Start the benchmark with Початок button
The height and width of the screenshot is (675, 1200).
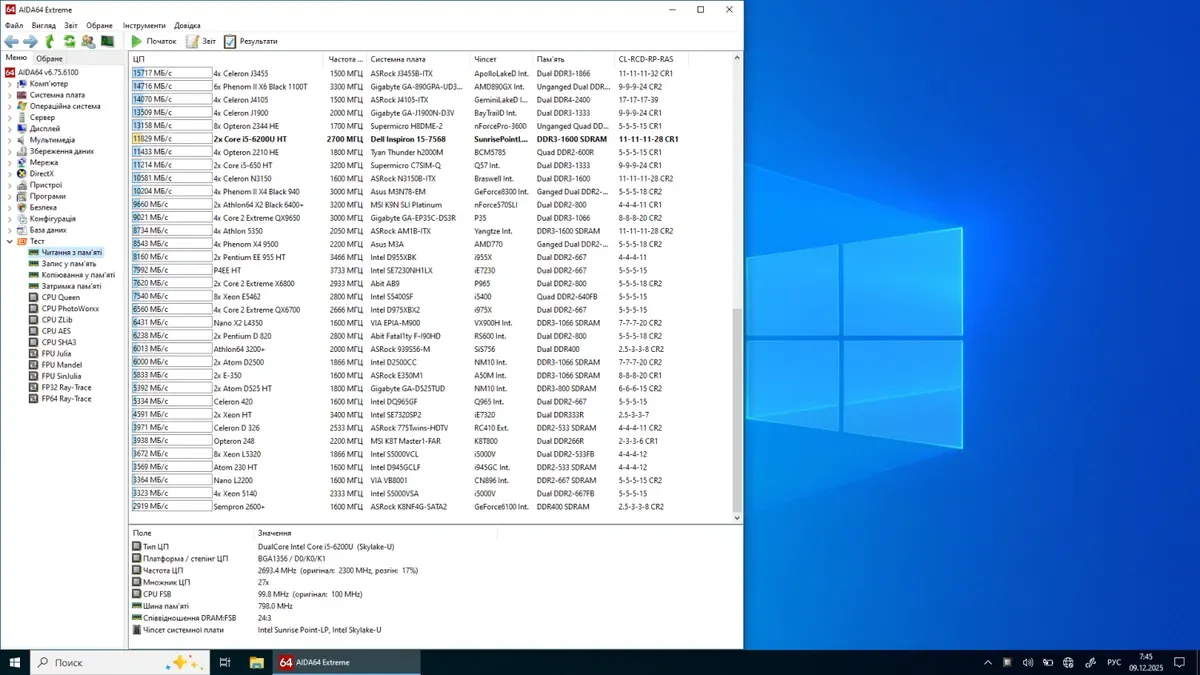click(153, 41)
